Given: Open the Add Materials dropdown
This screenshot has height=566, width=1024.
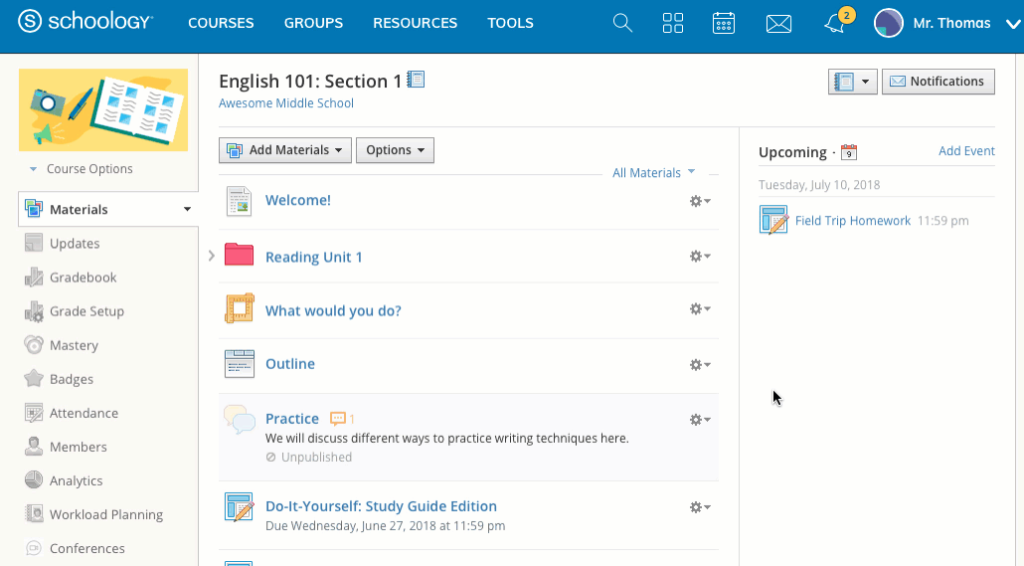Looking at the screenshot, I should 285,150.
